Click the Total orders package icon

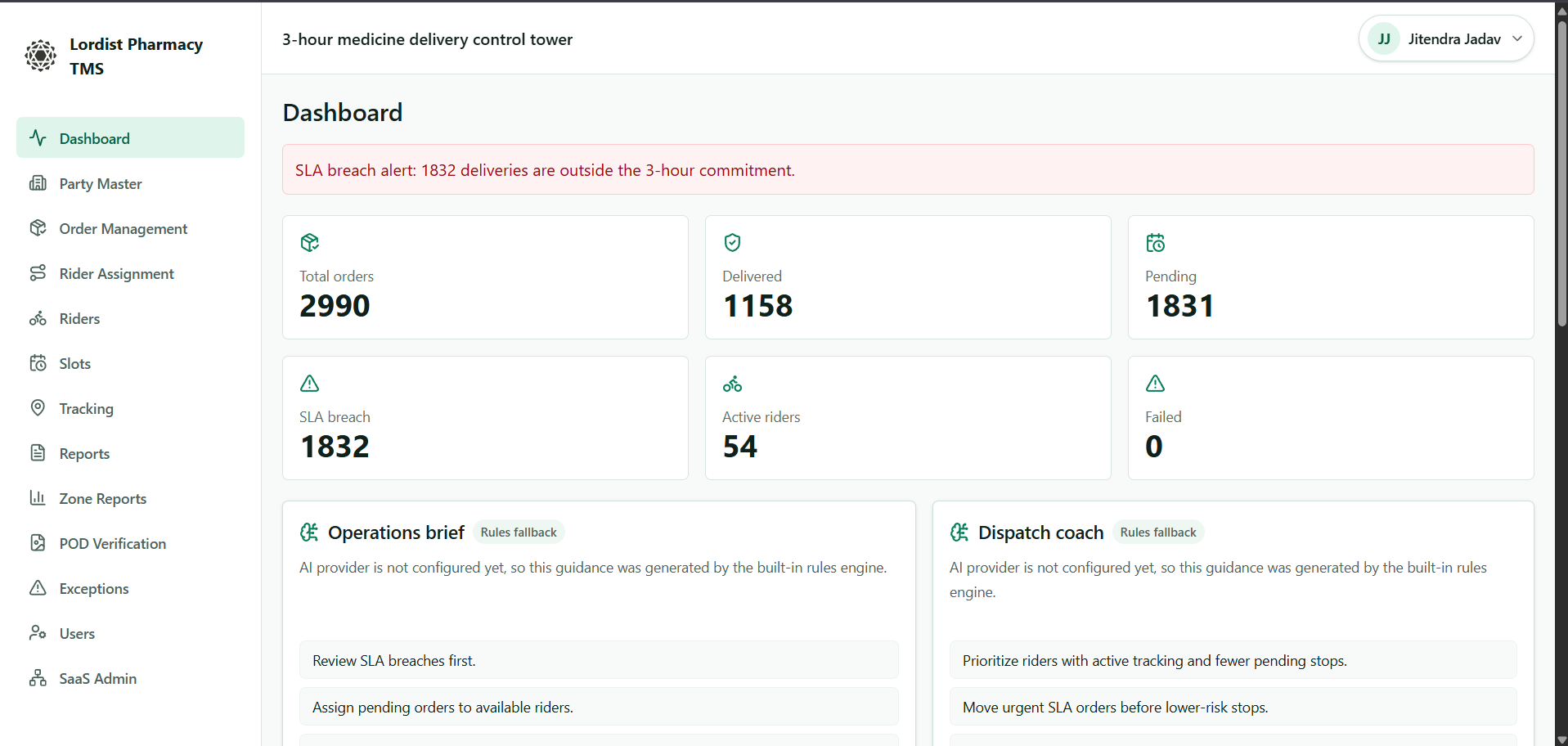coord(309,242)
